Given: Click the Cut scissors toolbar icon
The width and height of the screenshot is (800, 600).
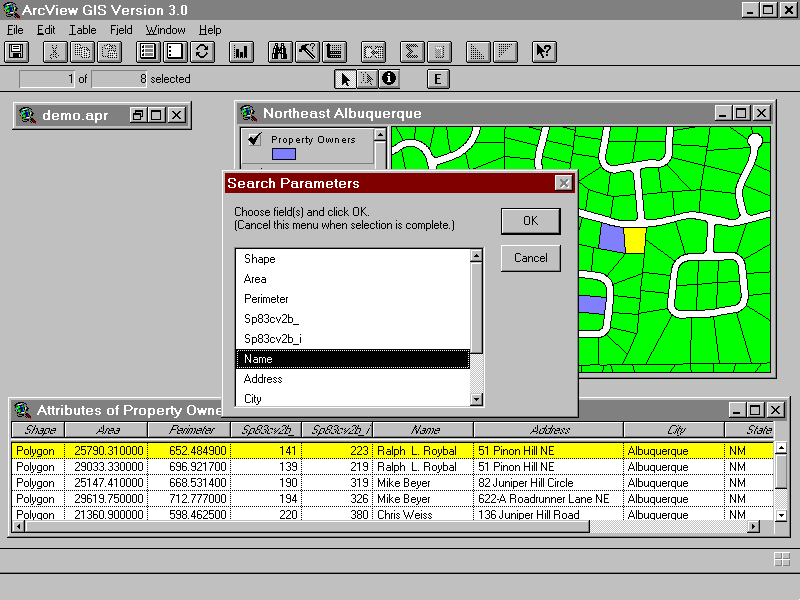Looking at the screenshot, I should (55, 52).
